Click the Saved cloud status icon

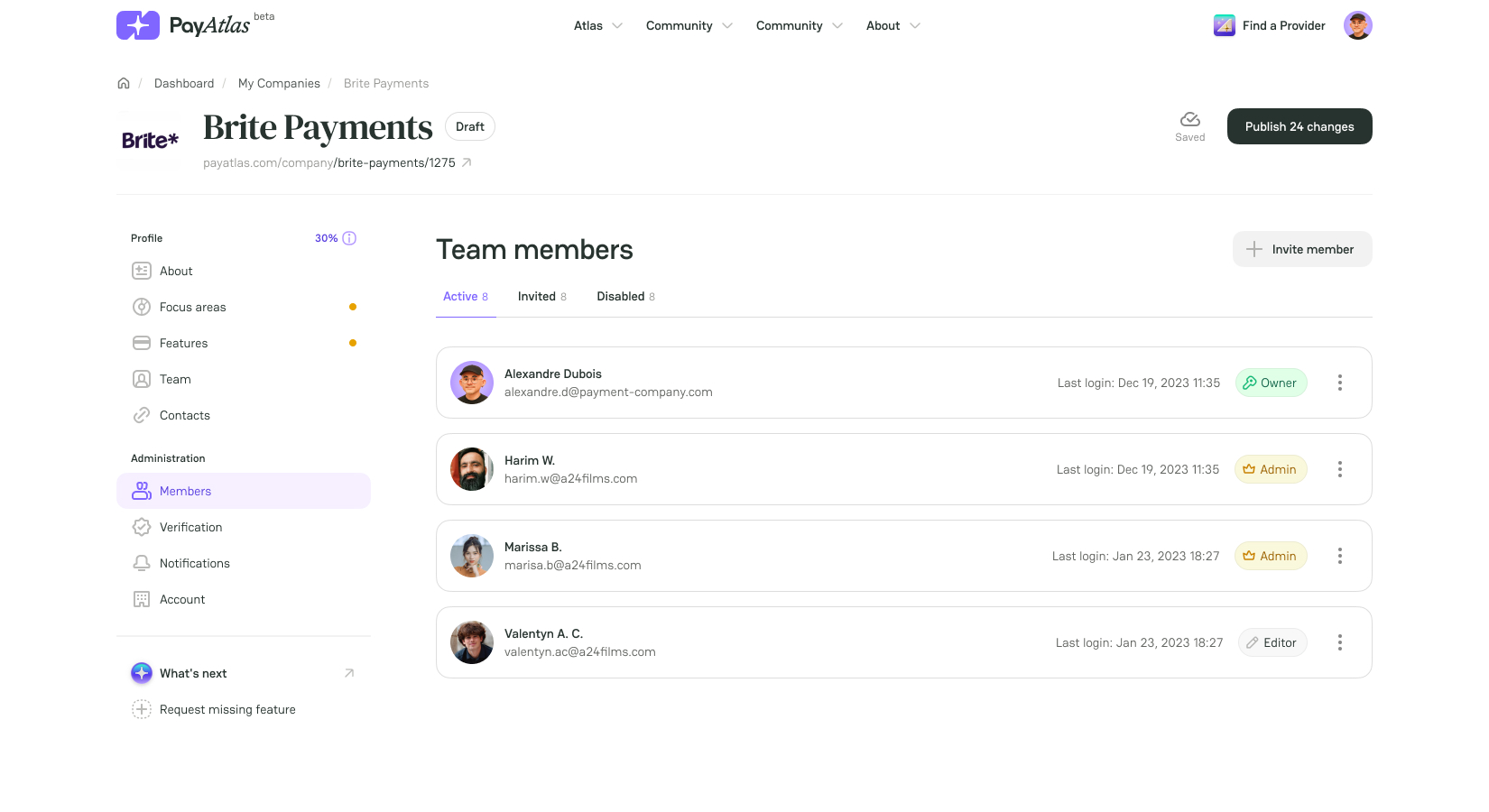pos(1190,119)
